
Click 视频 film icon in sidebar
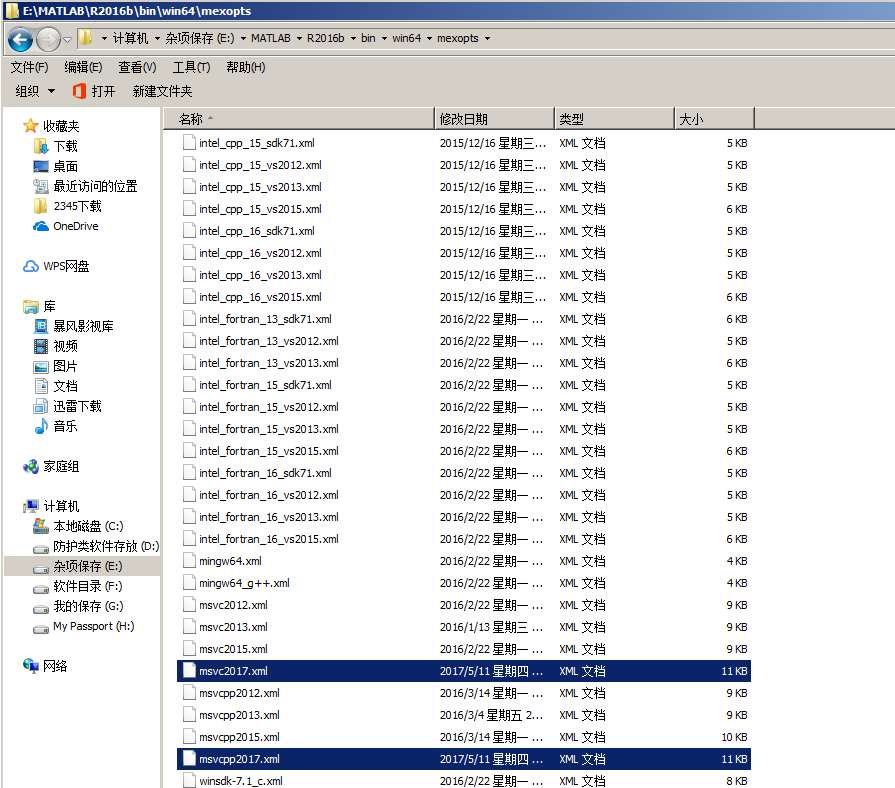coord(41,346)
